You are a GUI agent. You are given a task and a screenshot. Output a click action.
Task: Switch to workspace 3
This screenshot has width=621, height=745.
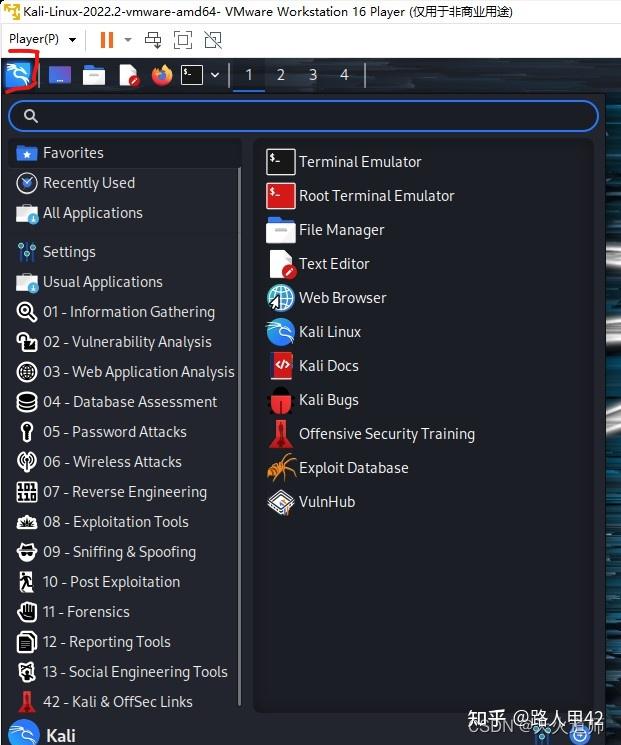coord(313,75)
